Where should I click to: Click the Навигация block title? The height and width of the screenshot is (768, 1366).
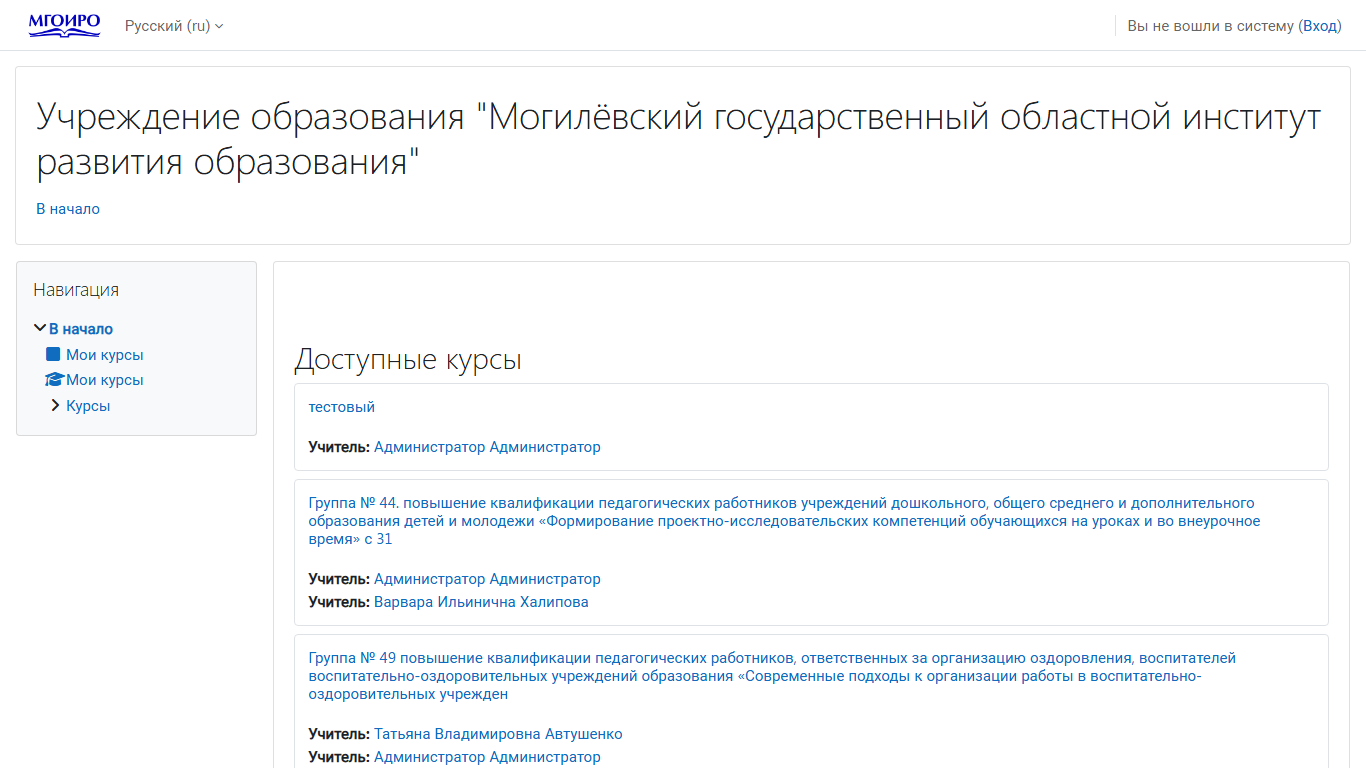coord(76,290)
